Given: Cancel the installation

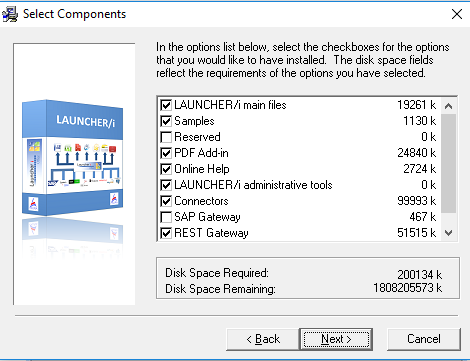Looking at the screenshot, I should point(424,339).
